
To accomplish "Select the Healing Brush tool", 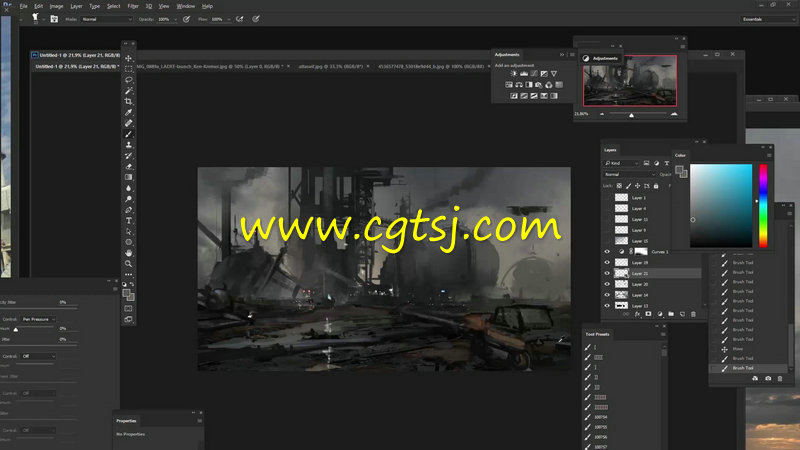I will 129,123.
